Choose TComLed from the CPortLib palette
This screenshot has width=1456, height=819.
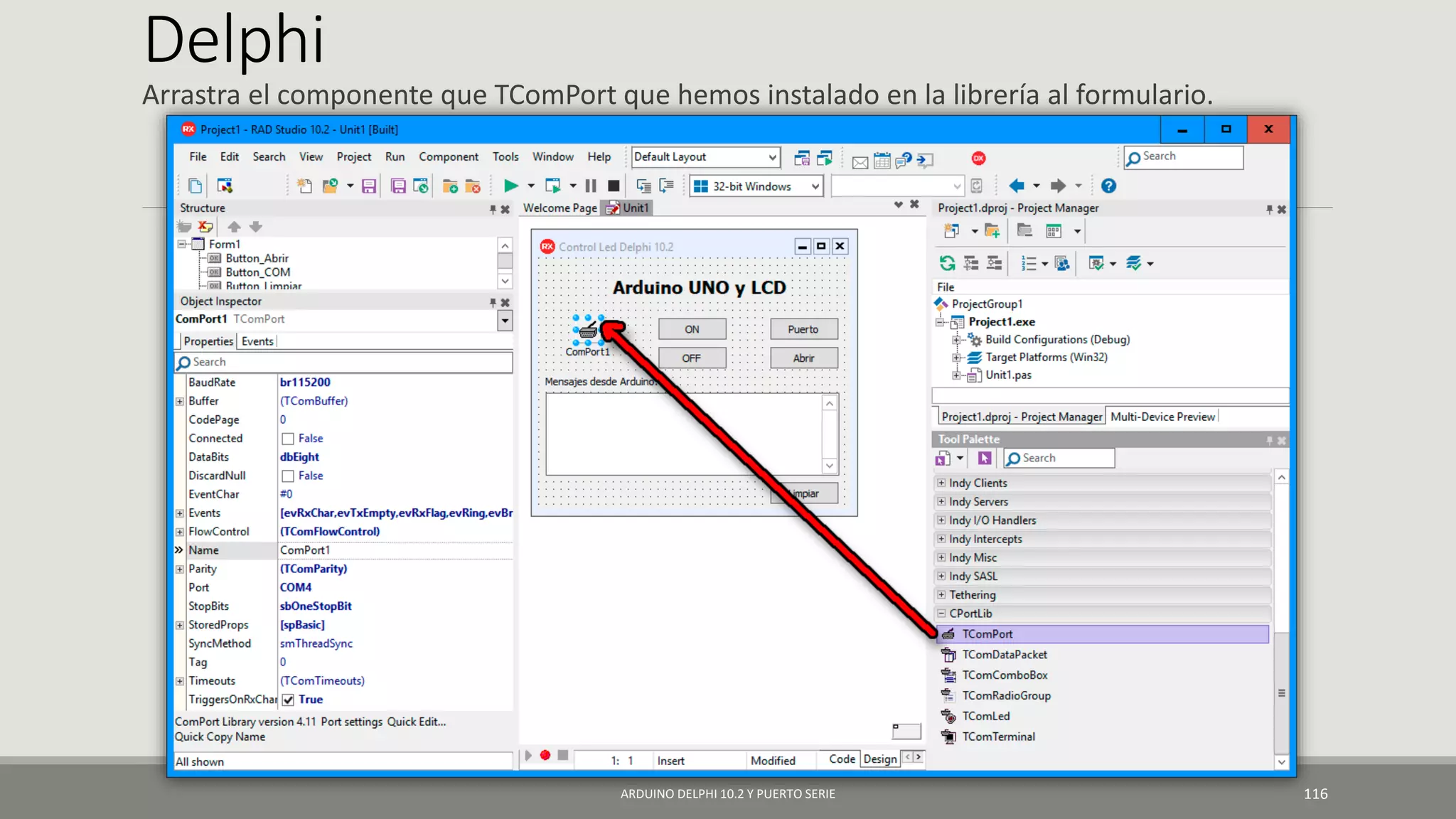click(x=985, y=717)
